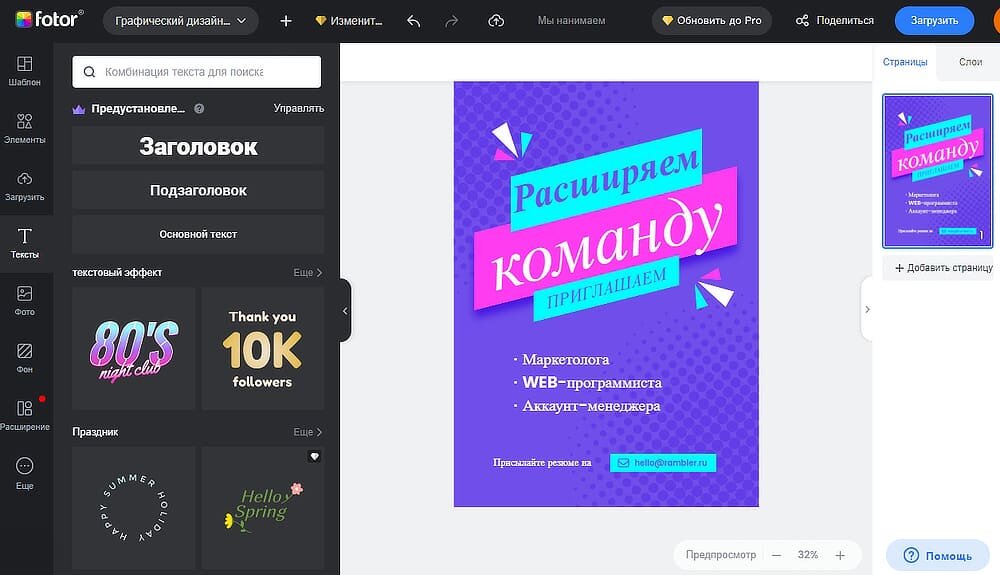Undo the last action

[413, 20]
